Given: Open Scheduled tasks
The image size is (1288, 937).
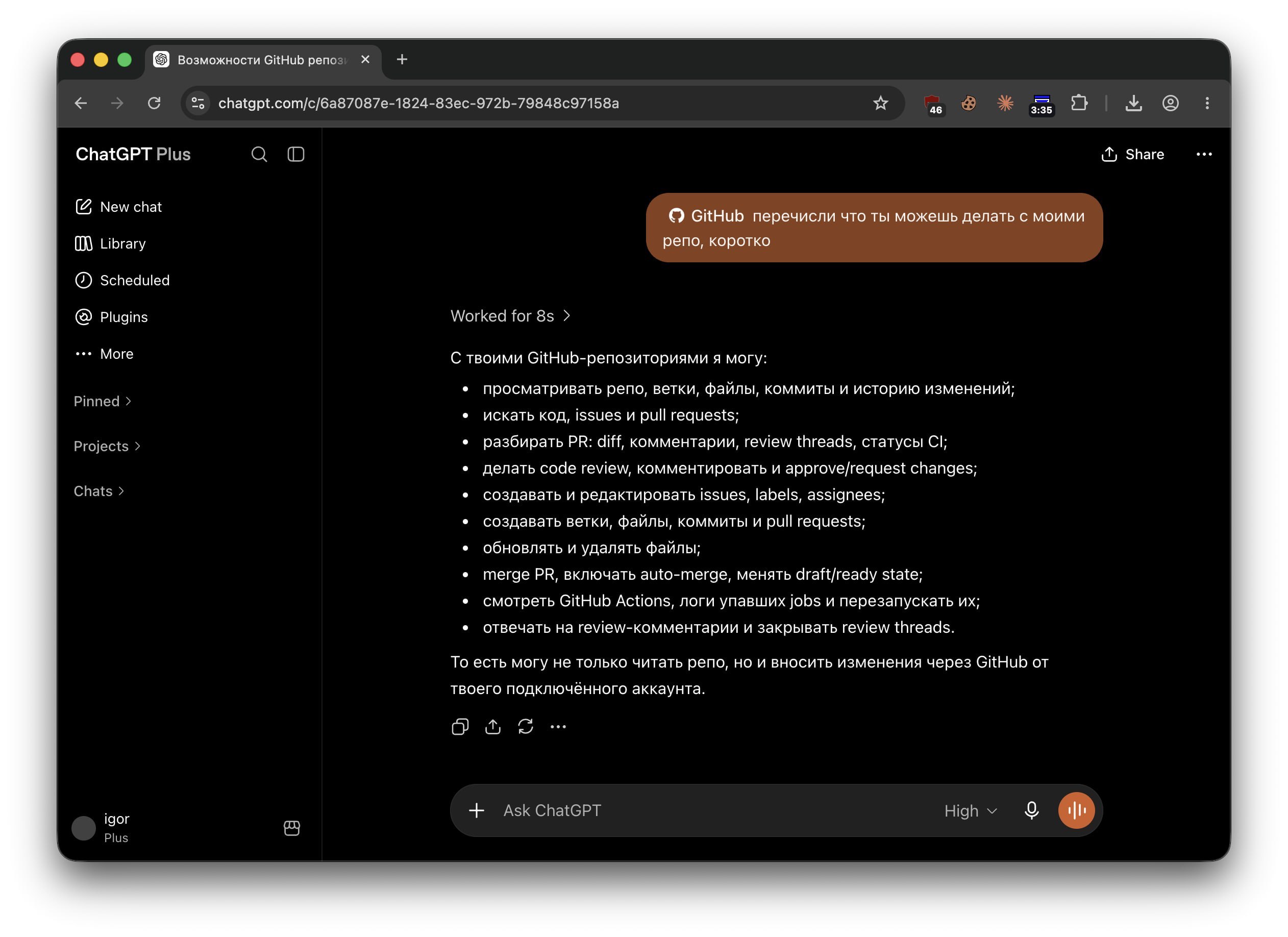Looking at the screenshot, I should tap(122, 281).
